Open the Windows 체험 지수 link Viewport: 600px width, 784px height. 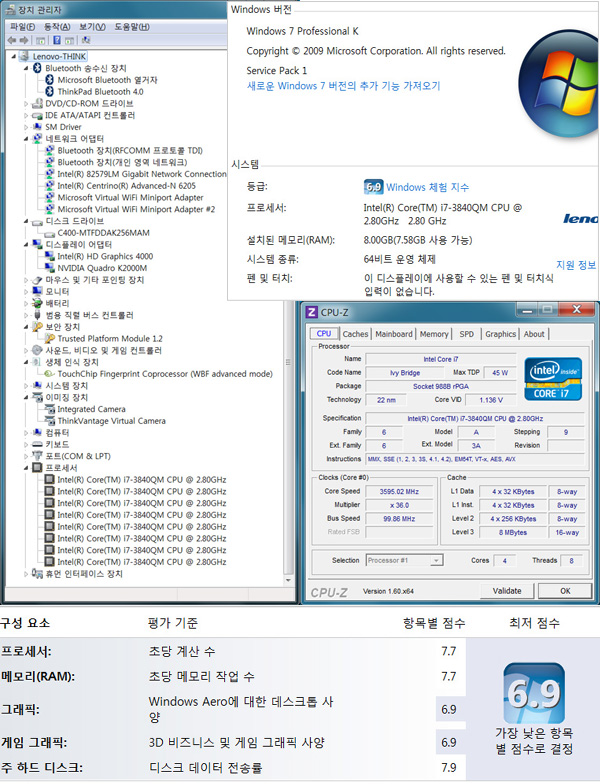coord(428,187)
